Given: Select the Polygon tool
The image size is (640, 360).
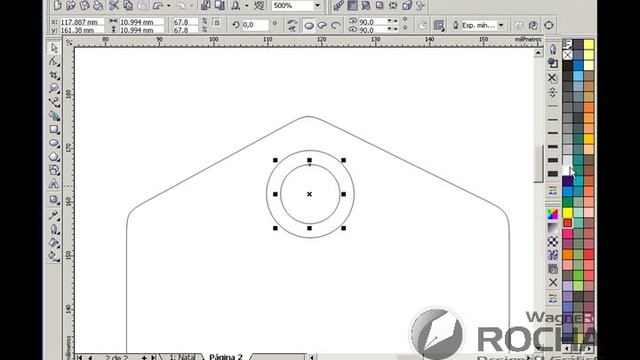Looking at the screenshot, I should point(54,157).
